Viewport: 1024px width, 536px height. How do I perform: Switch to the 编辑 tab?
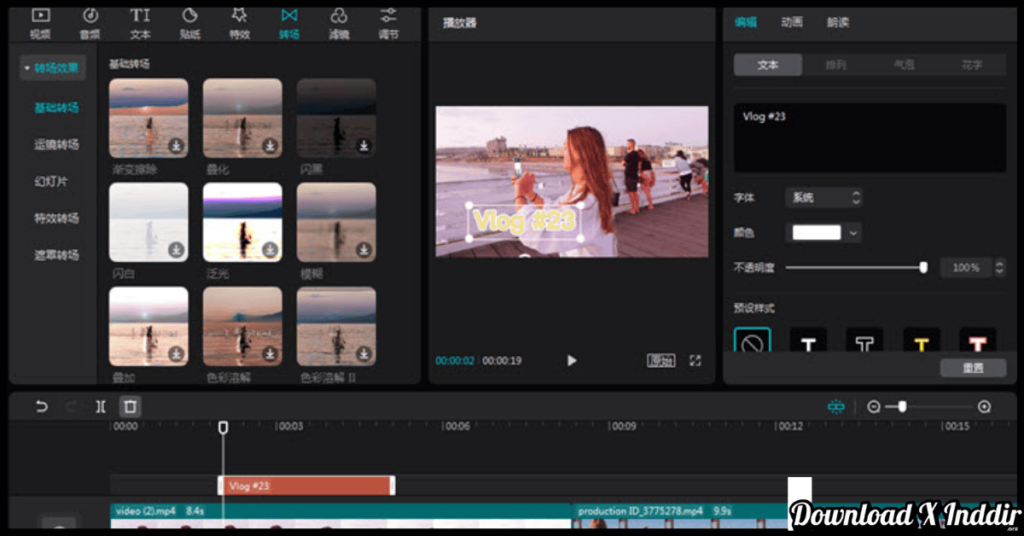745,22
